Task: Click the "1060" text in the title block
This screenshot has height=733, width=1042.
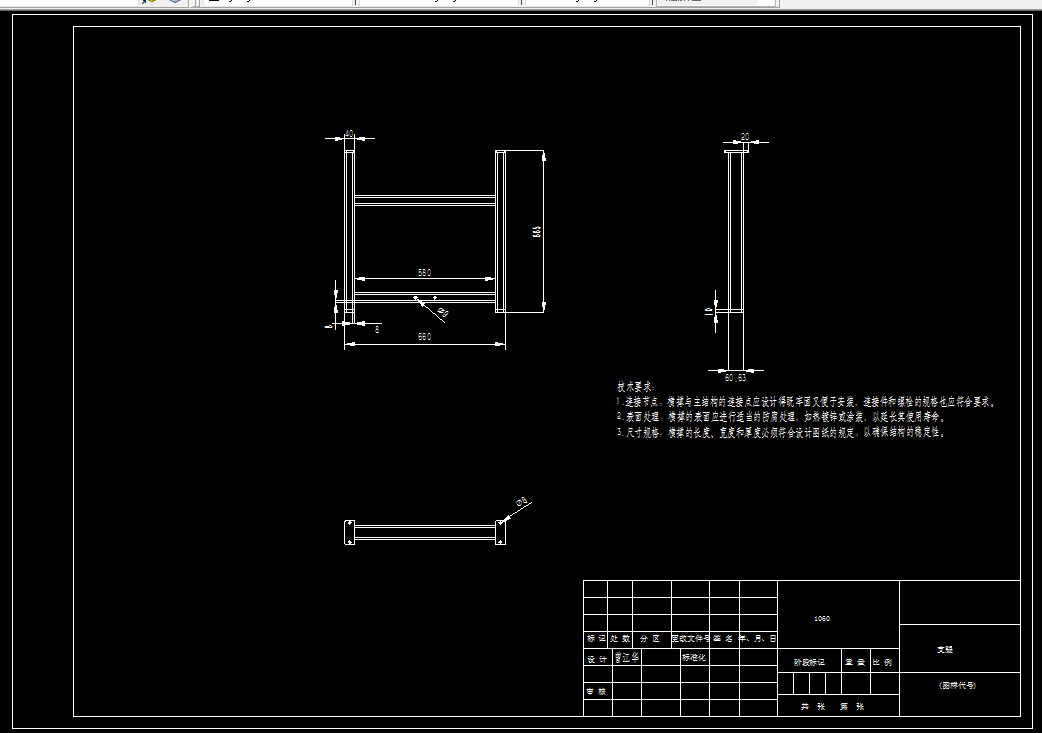Action: point(822,619)
